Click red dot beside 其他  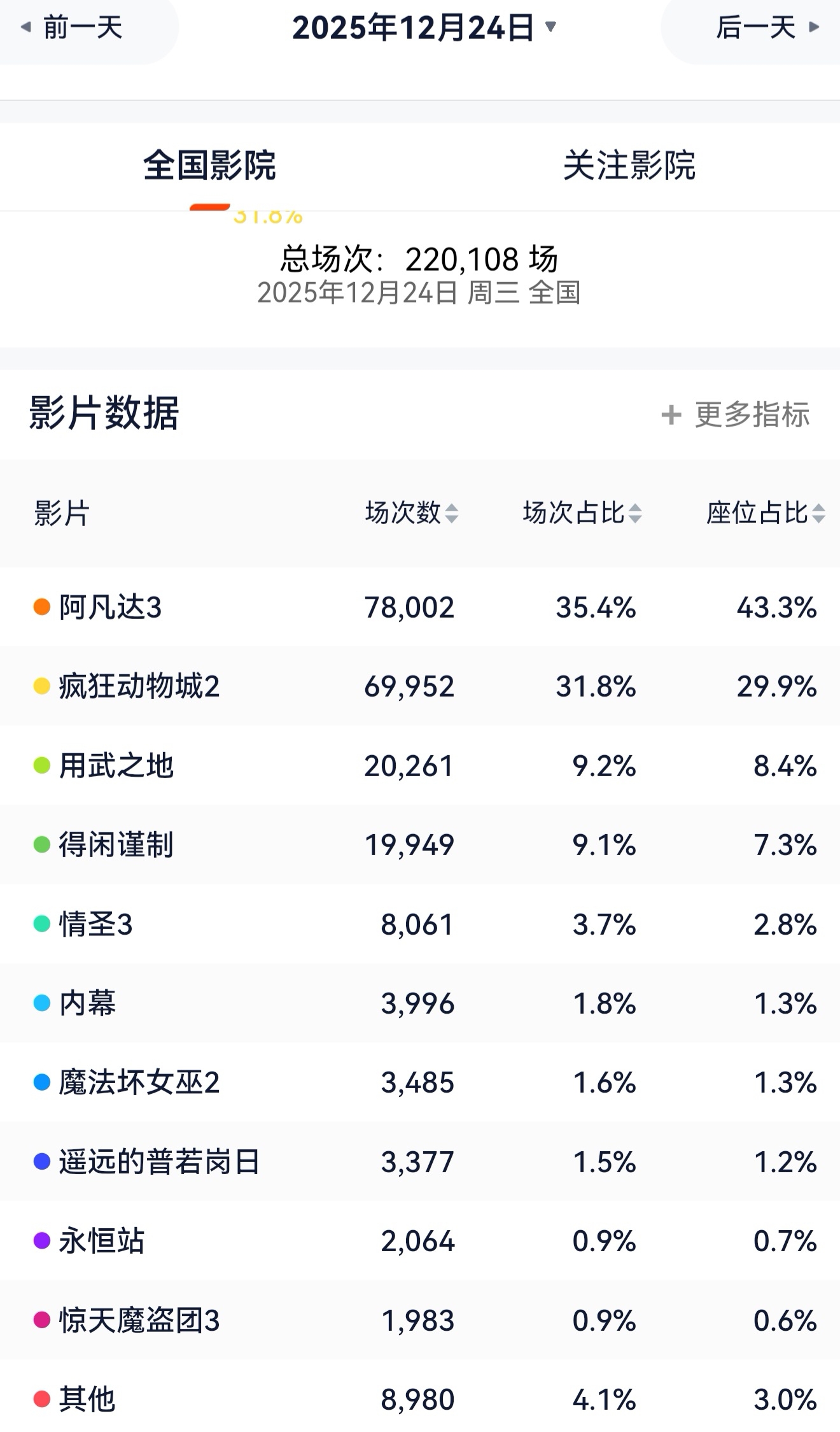click(41, 1400)
